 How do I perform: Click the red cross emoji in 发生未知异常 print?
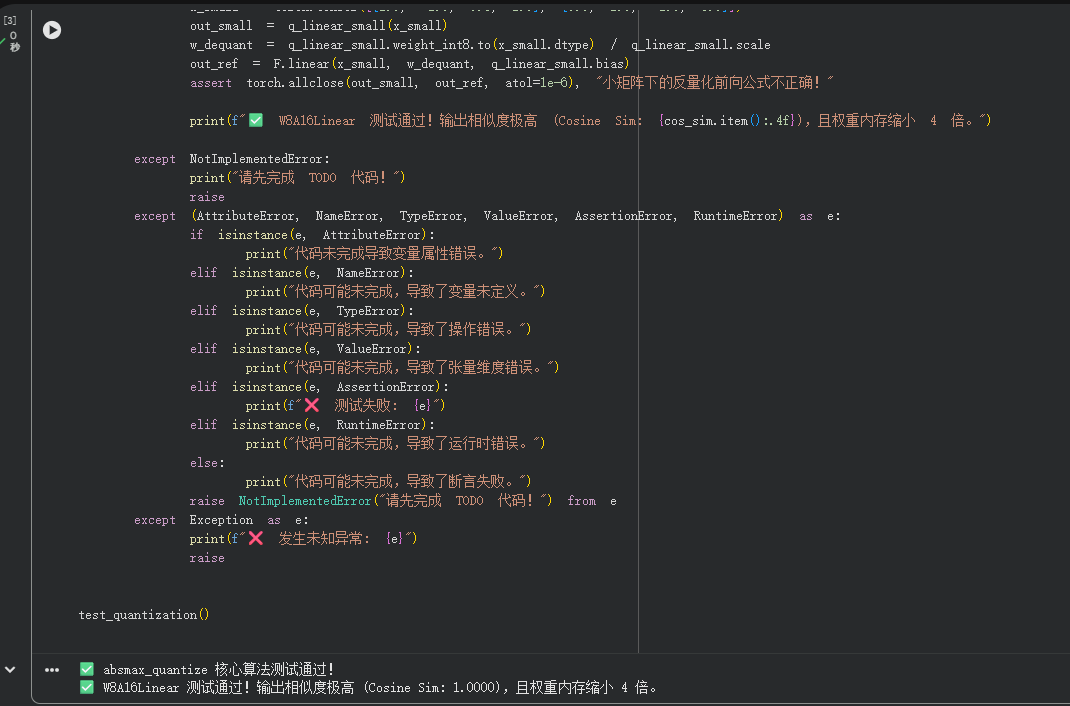[256, 538]
